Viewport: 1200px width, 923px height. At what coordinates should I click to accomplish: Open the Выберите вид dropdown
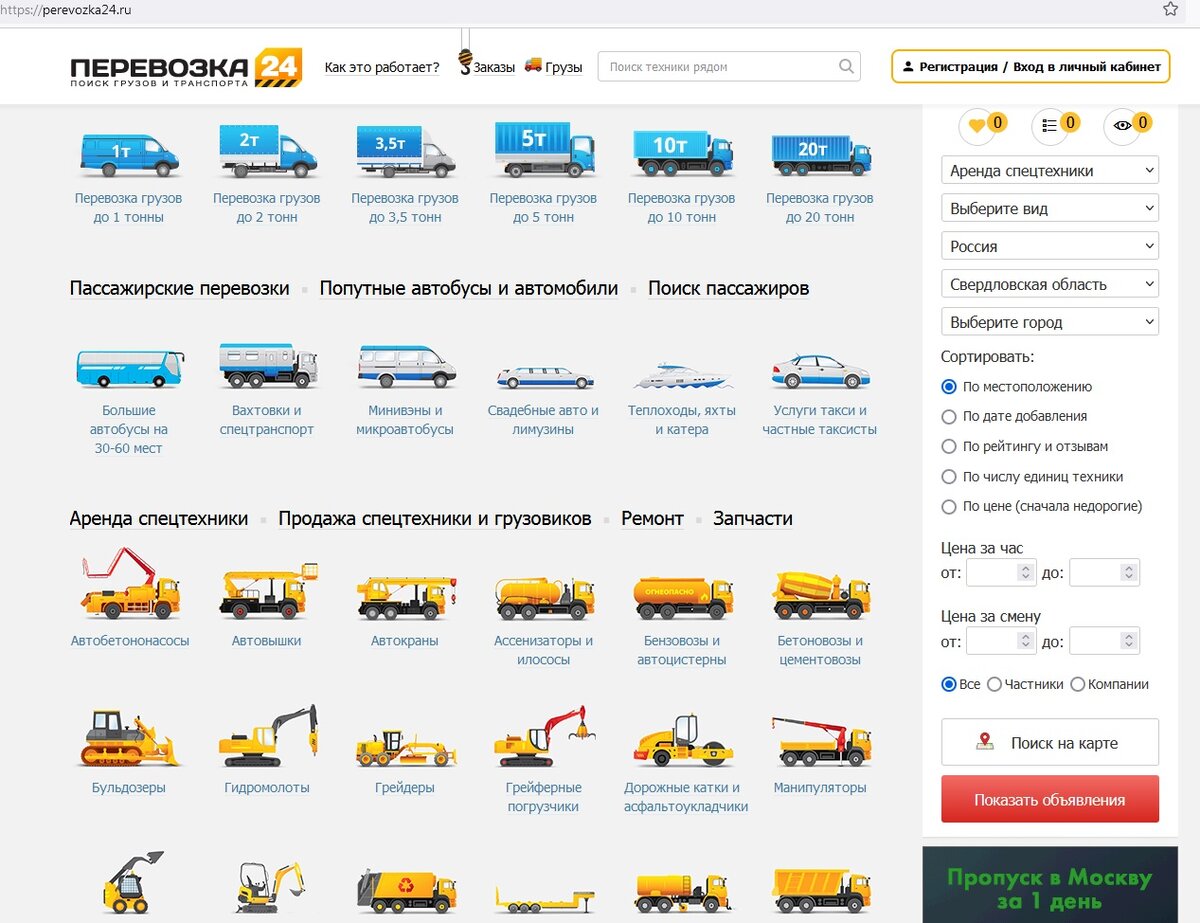pos(1050,208)
